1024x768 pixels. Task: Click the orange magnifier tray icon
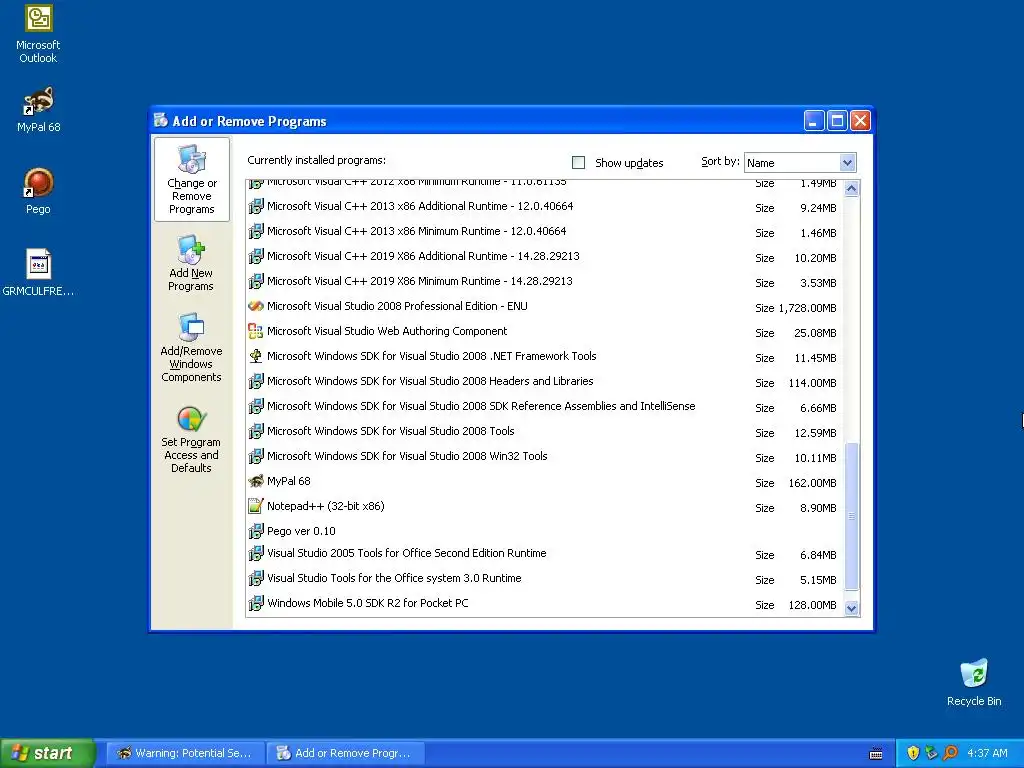tap(950, 753)
